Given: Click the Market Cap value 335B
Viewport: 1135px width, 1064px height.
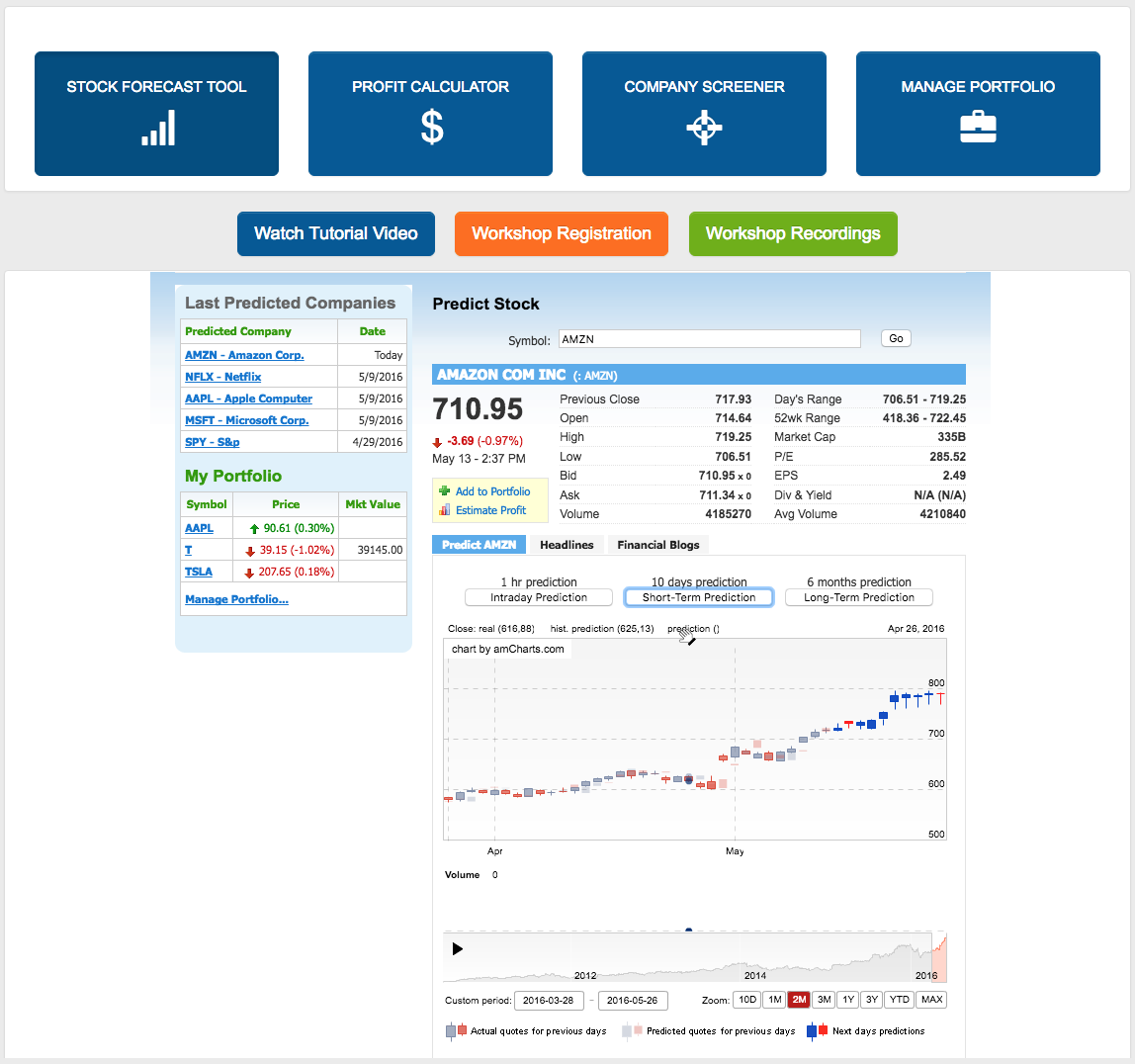Looking at the screenshot, I should pyautogui.click(x=951, y=437).
